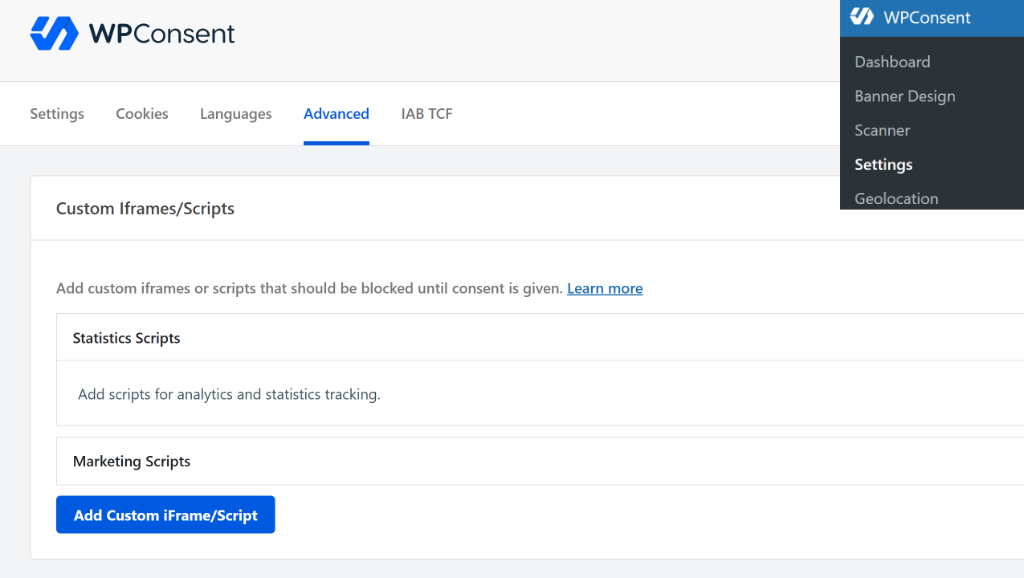Click the WPConsent brand name text
1024x578 pixels.
tap(160, 33)
